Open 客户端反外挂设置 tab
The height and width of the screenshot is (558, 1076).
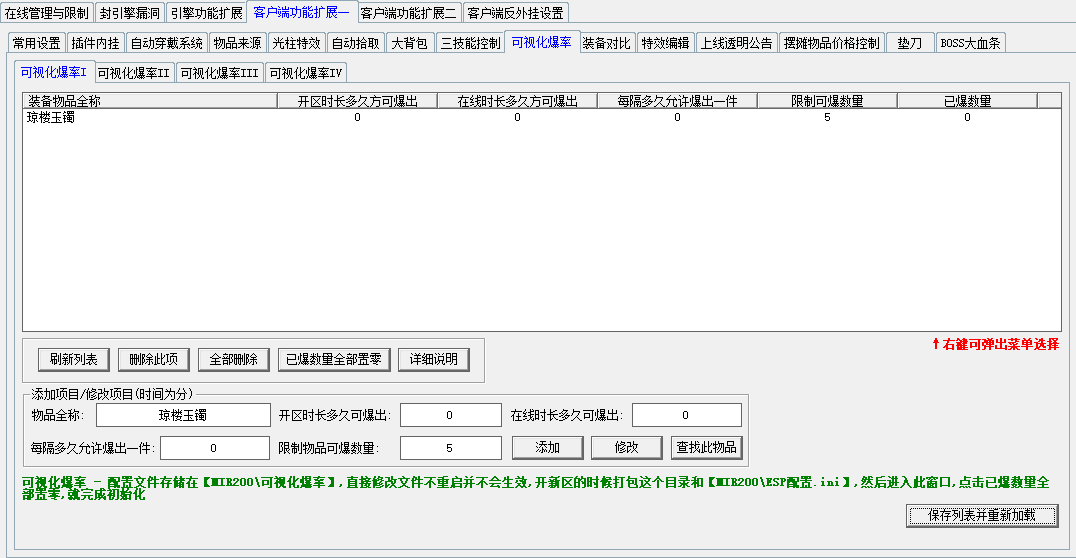(x=515, y=13)
